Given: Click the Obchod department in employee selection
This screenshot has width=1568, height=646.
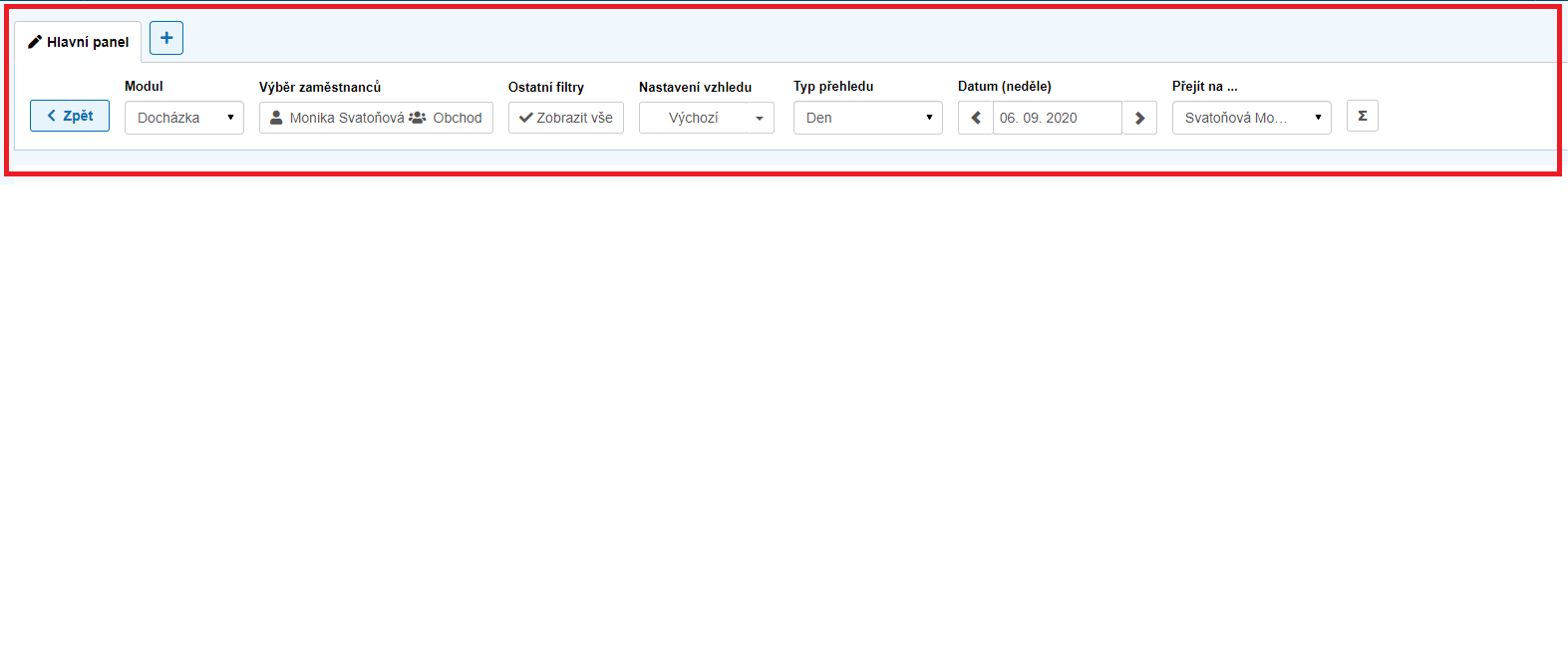Looking at the screenshot, I should click(458, 118).
